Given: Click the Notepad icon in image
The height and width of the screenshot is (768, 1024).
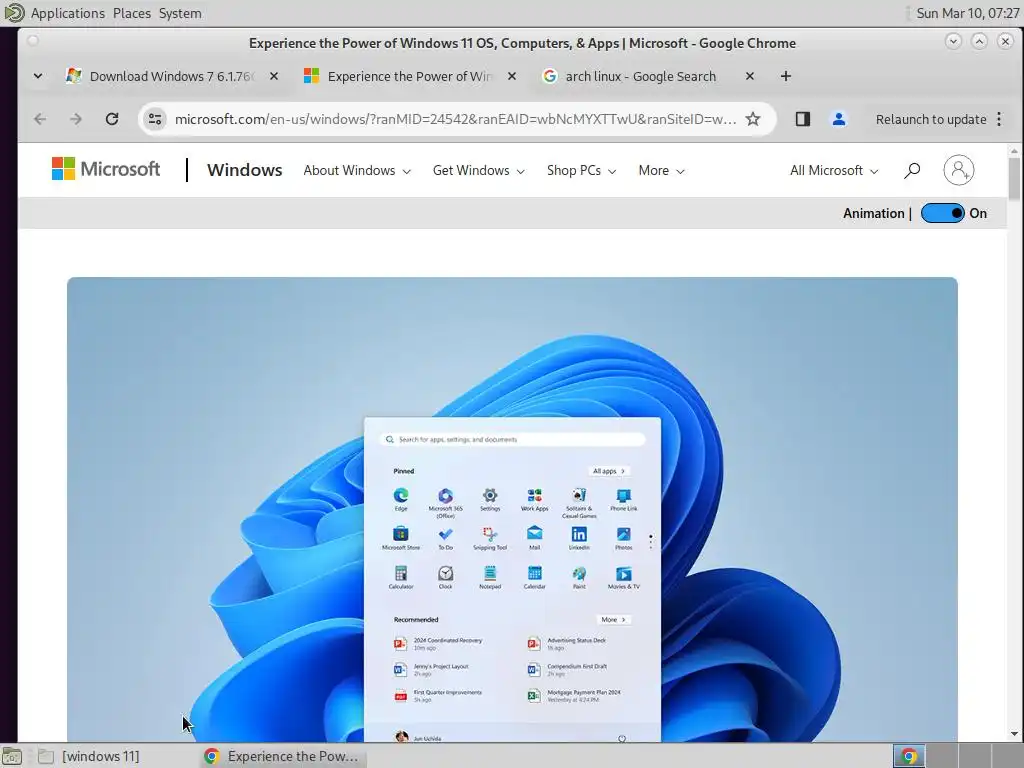Looking at the screenshot, I should (490, 573).
